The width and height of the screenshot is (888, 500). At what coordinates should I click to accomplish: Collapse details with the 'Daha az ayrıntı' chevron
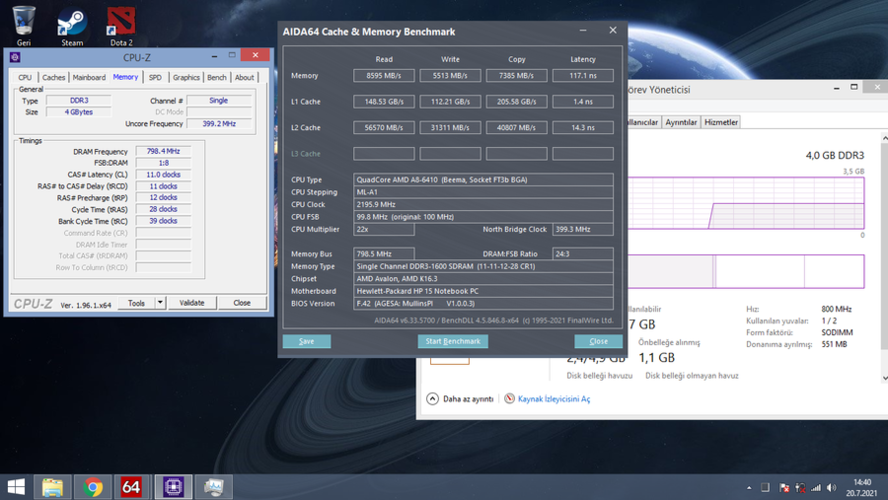(x=432, y=399)
